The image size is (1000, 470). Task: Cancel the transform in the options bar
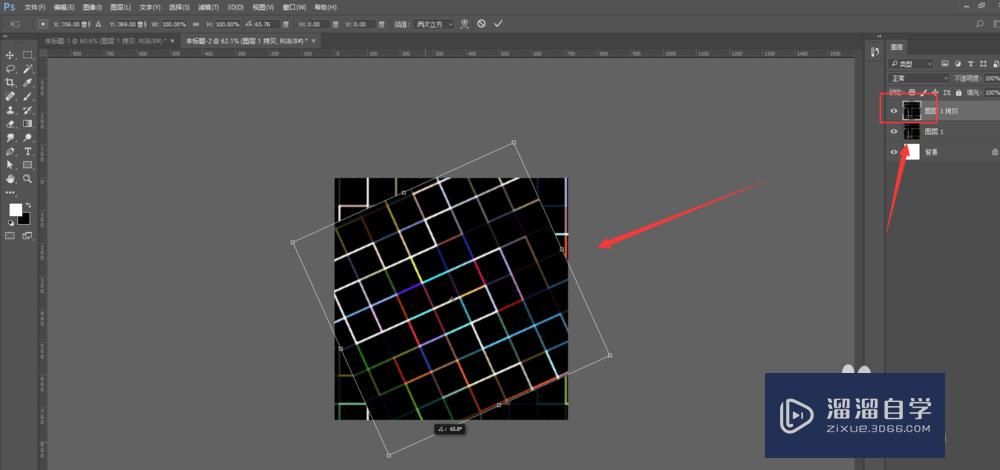tap(482, 24)
